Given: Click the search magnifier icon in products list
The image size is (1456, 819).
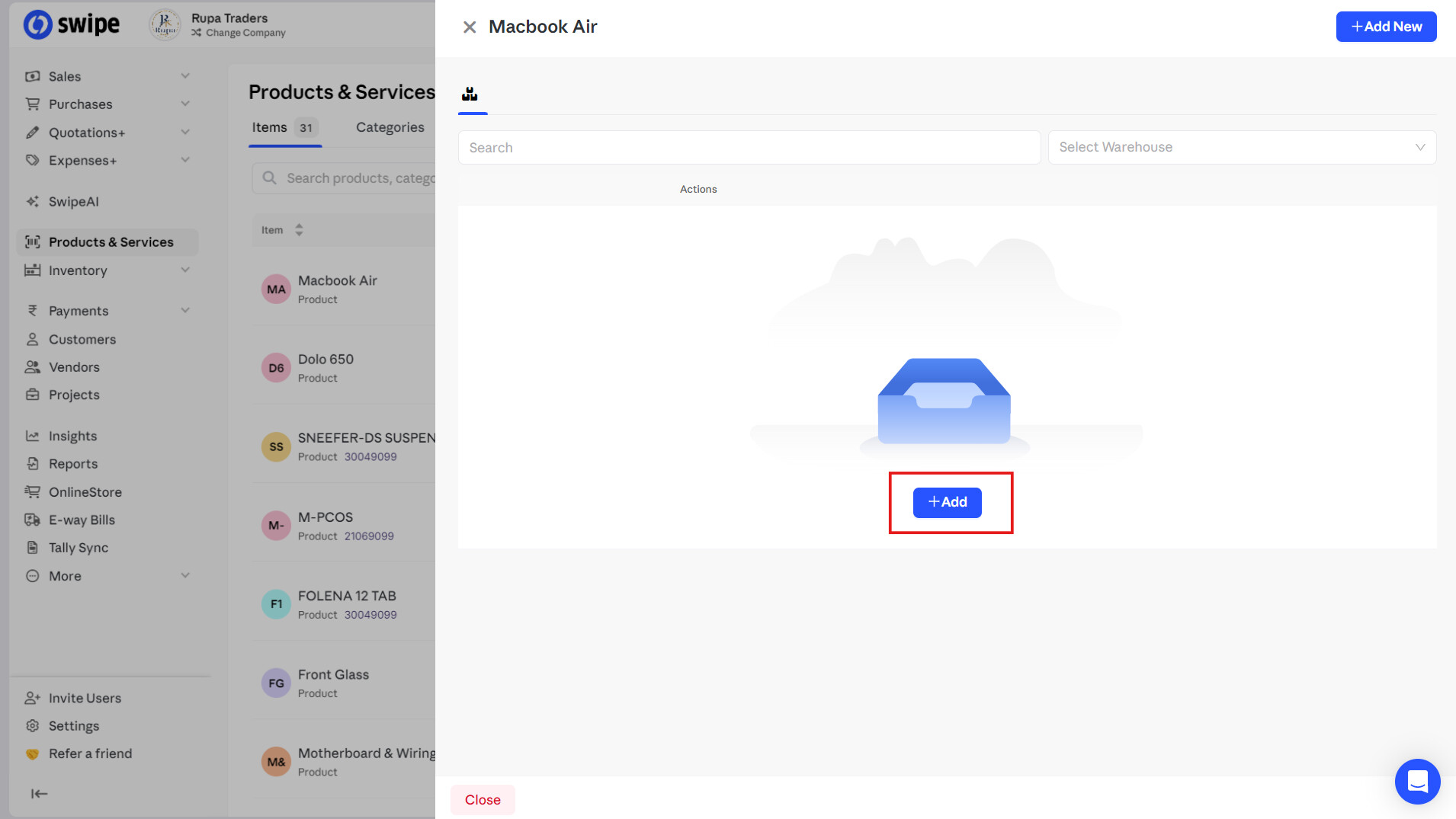Looking at the screenshot, I should click(269, 178).
